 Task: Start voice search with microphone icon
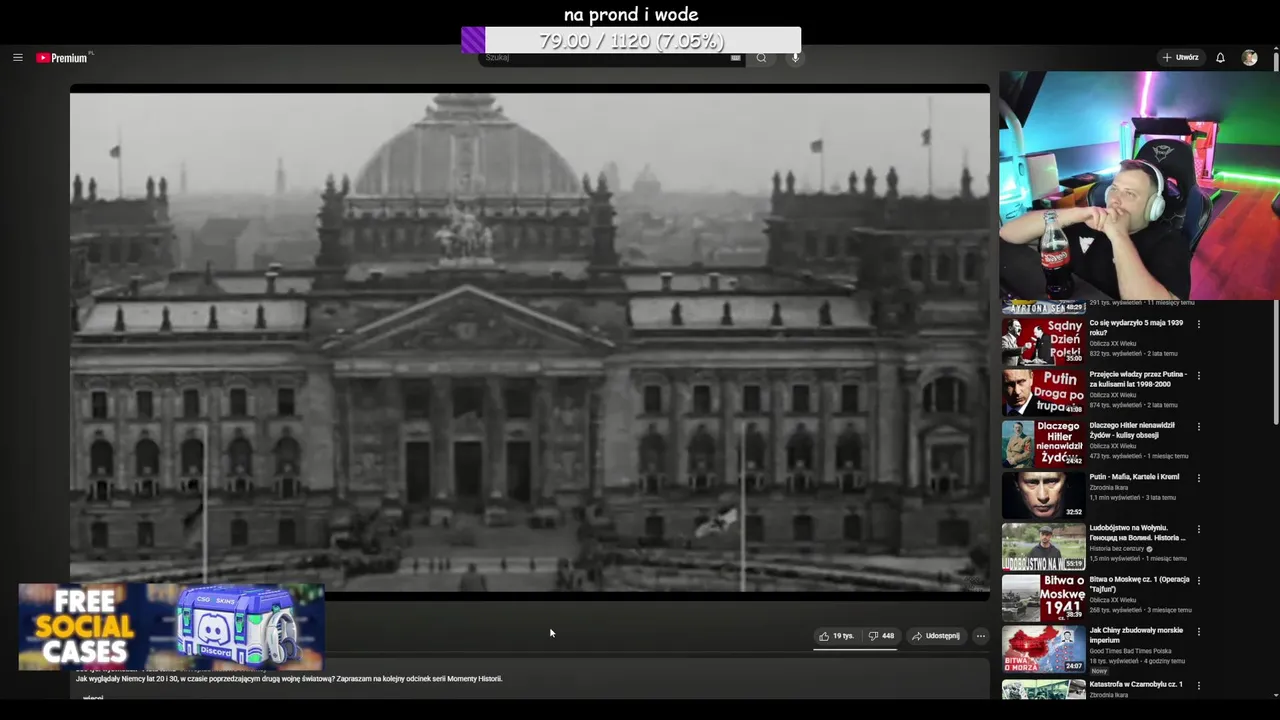point(795,58)
